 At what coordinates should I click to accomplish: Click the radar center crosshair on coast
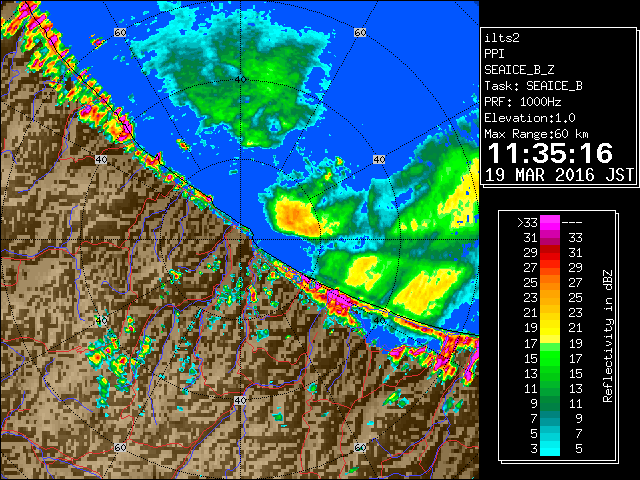pyautogui.click(x=240, y=240)
